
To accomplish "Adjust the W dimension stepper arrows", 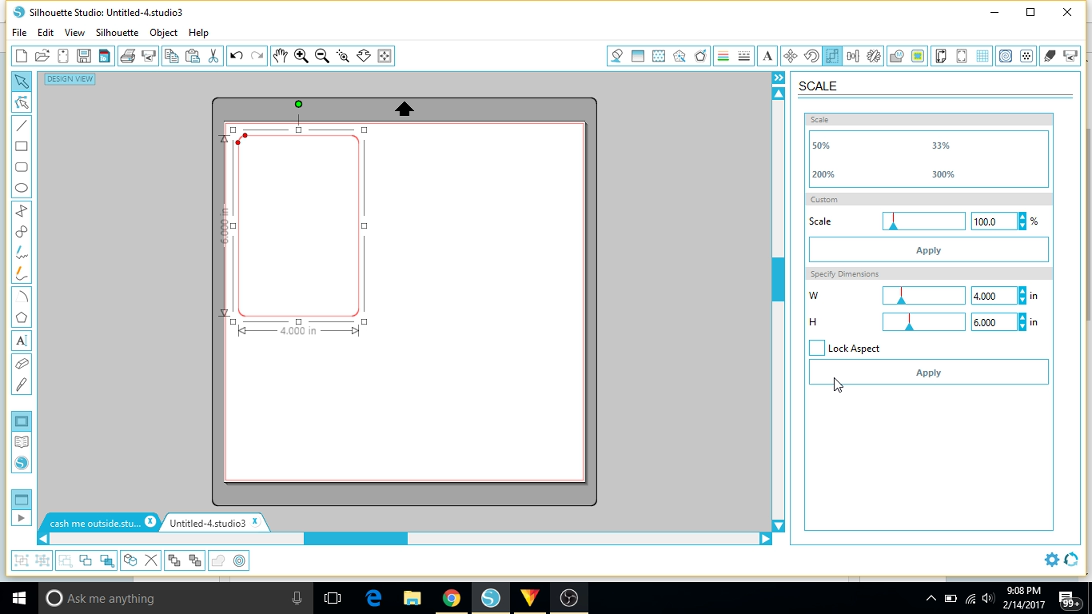I will click(1022, 296).
